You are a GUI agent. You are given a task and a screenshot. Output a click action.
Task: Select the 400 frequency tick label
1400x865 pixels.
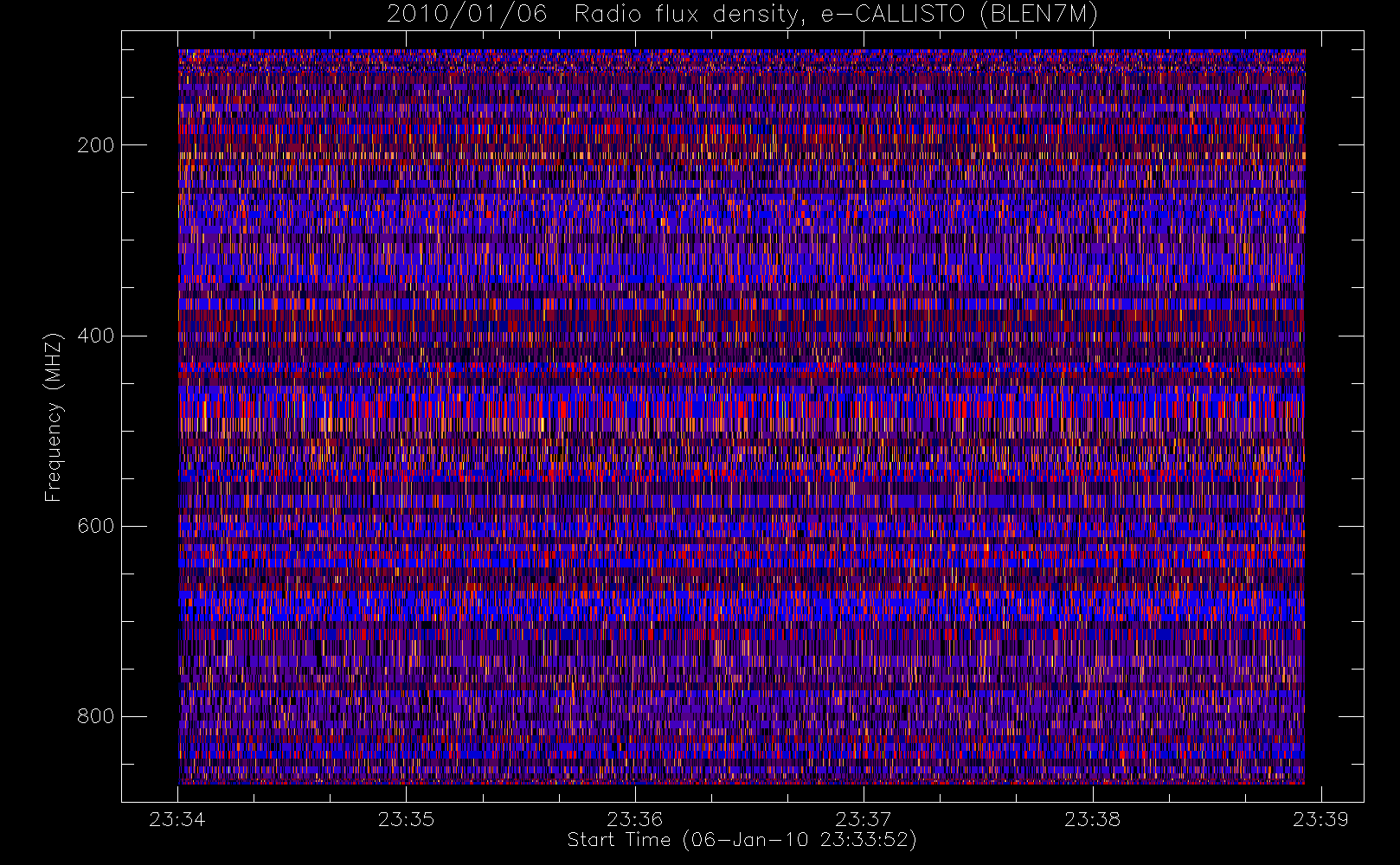click(96, 336)
